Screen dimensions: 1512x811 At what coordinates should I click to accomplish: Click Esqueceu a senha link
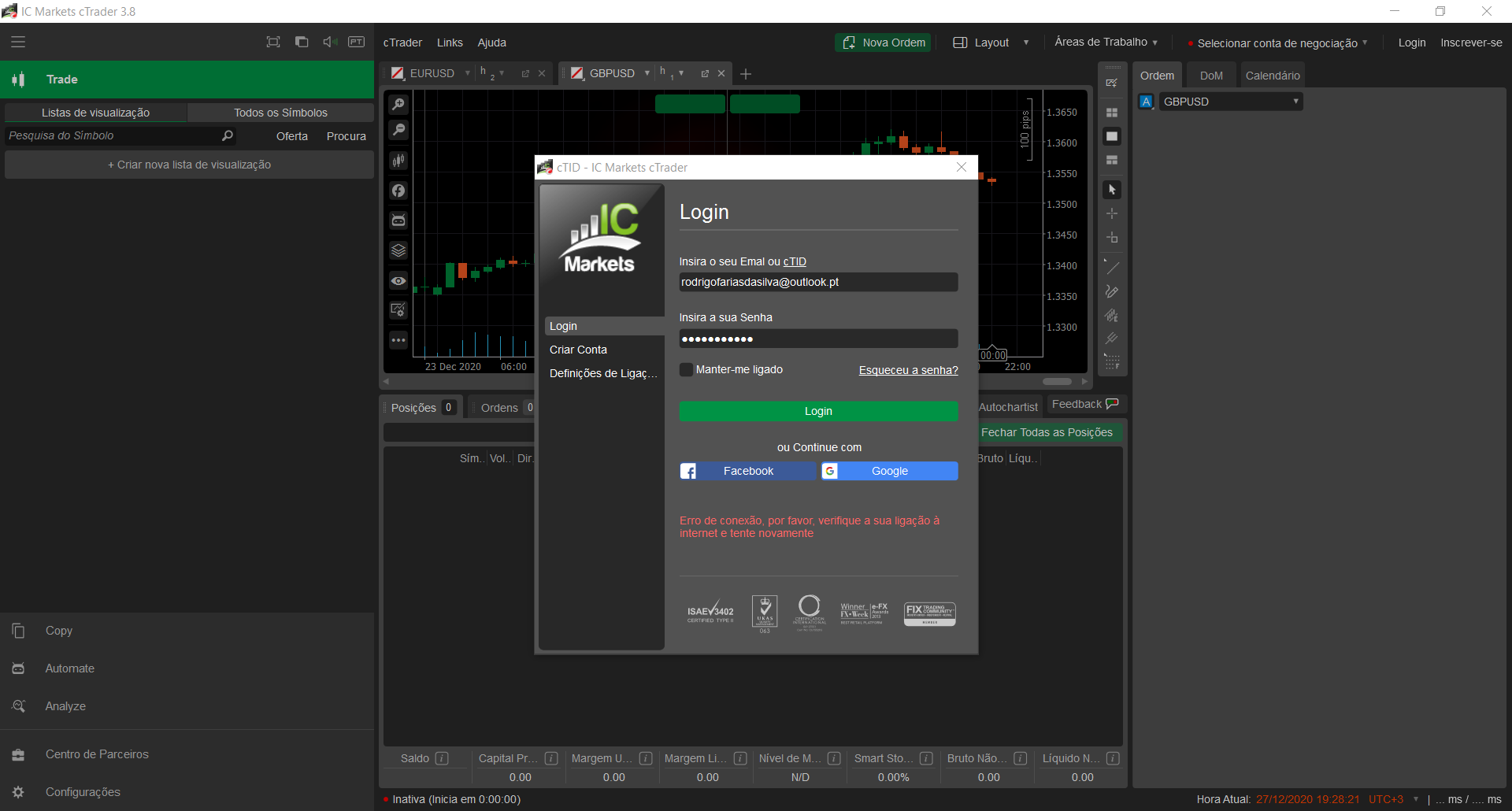(x=908, y=370)
